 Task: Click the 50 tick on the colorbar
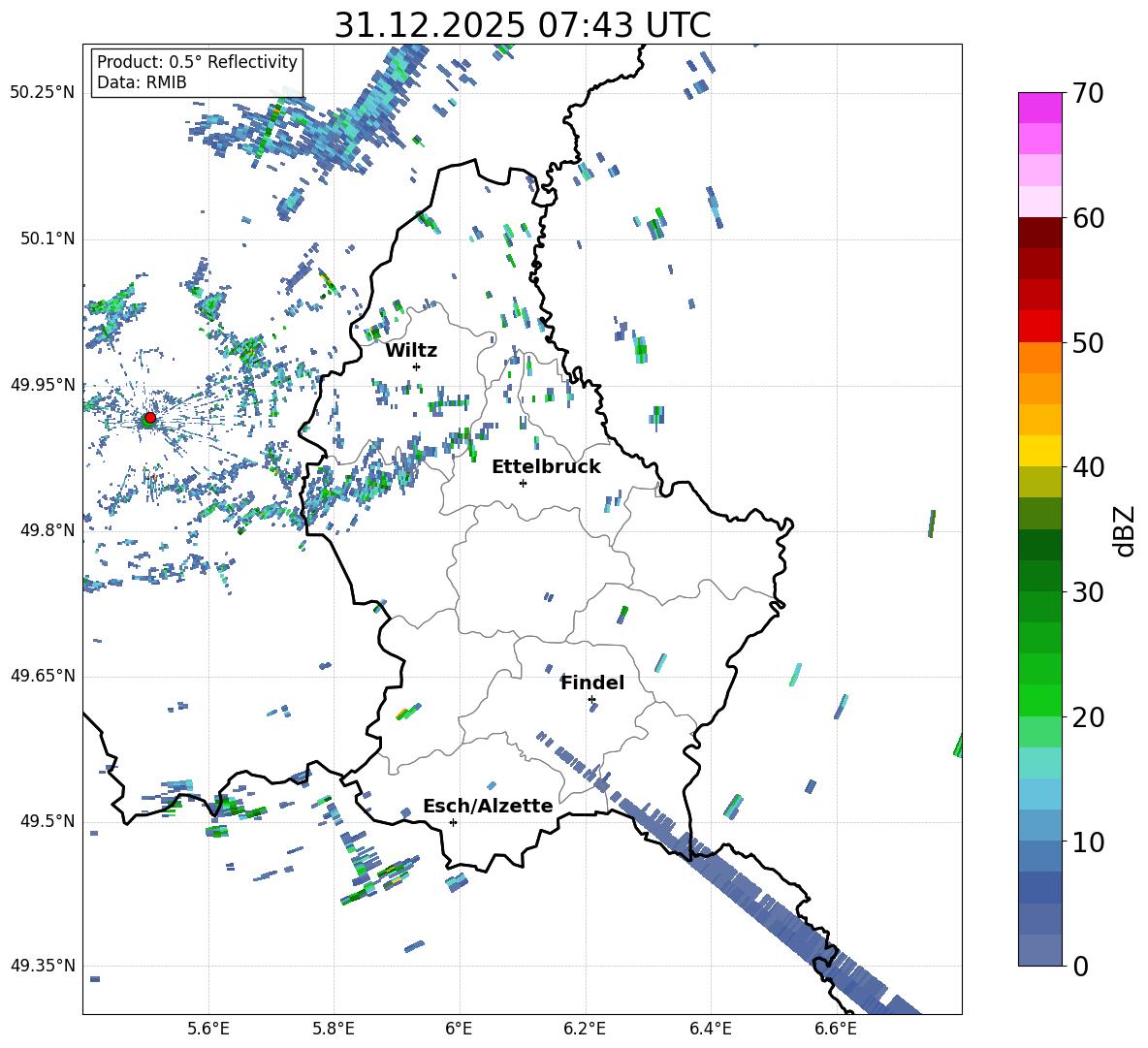pos(1088,342)
